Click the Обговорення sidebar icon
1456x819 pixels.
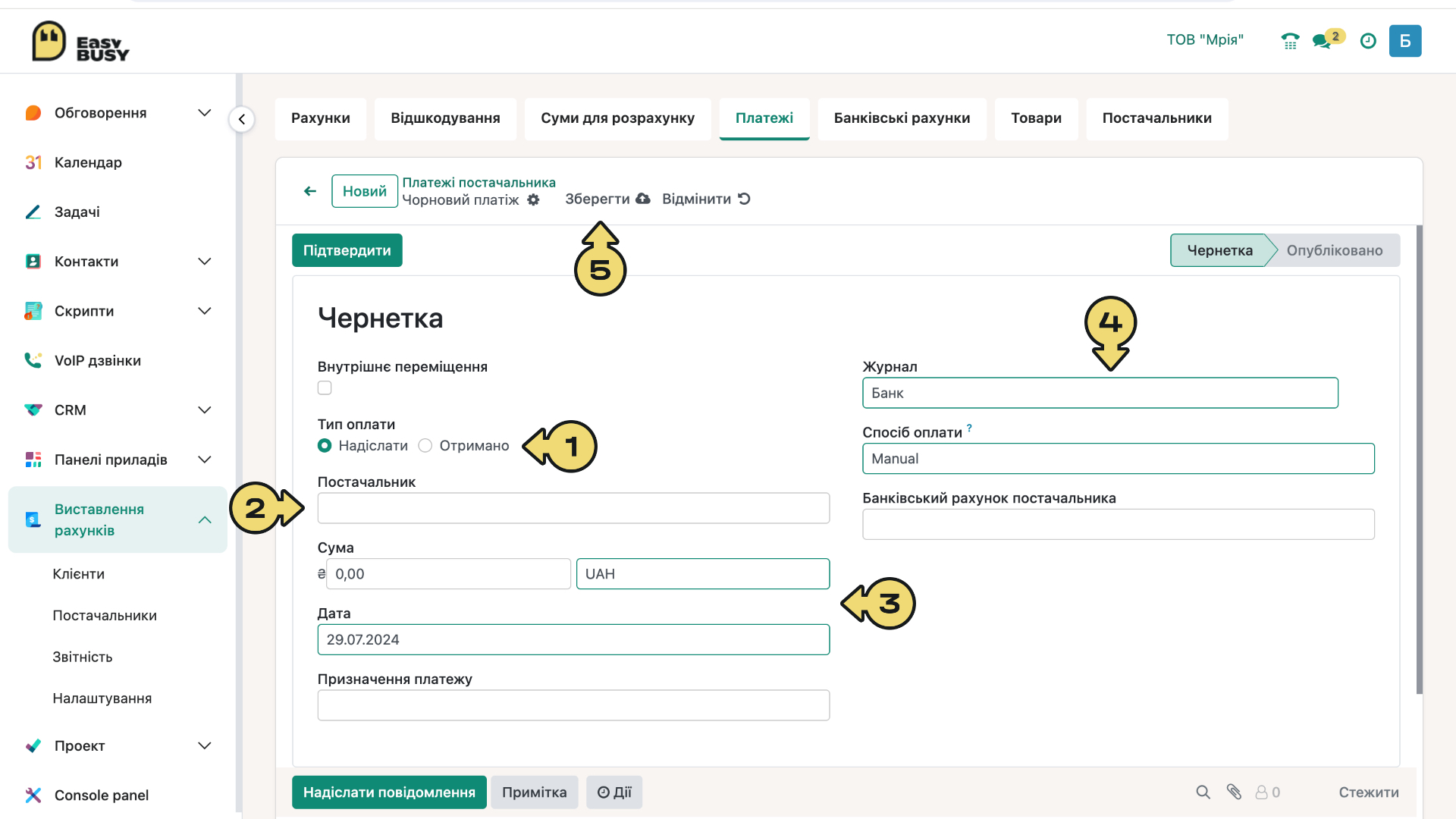33,113
